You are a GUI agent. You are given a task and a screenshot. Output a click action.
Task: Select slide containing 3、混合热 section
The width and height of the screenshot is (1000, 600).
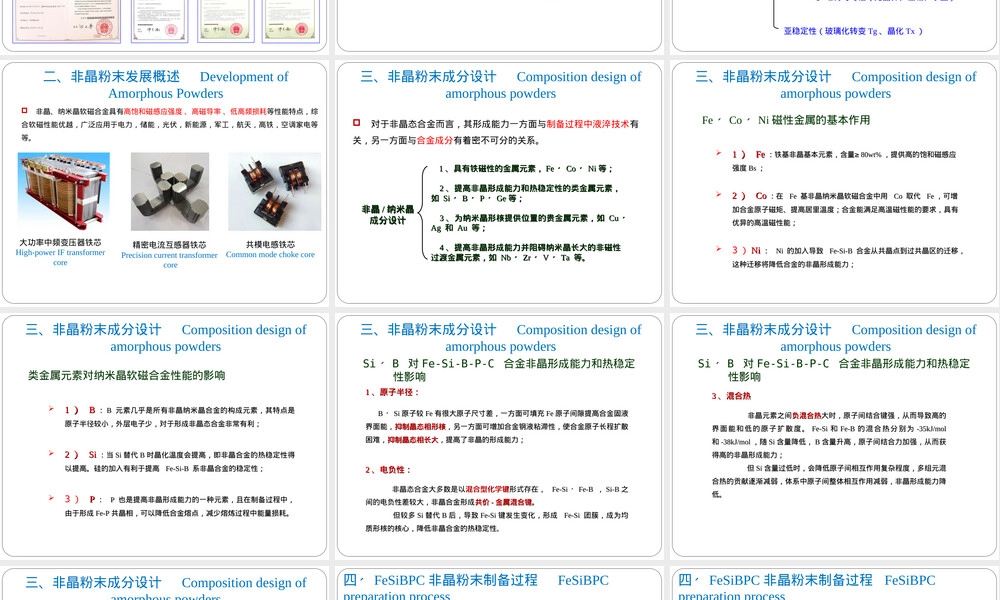[x=834, y=435]
